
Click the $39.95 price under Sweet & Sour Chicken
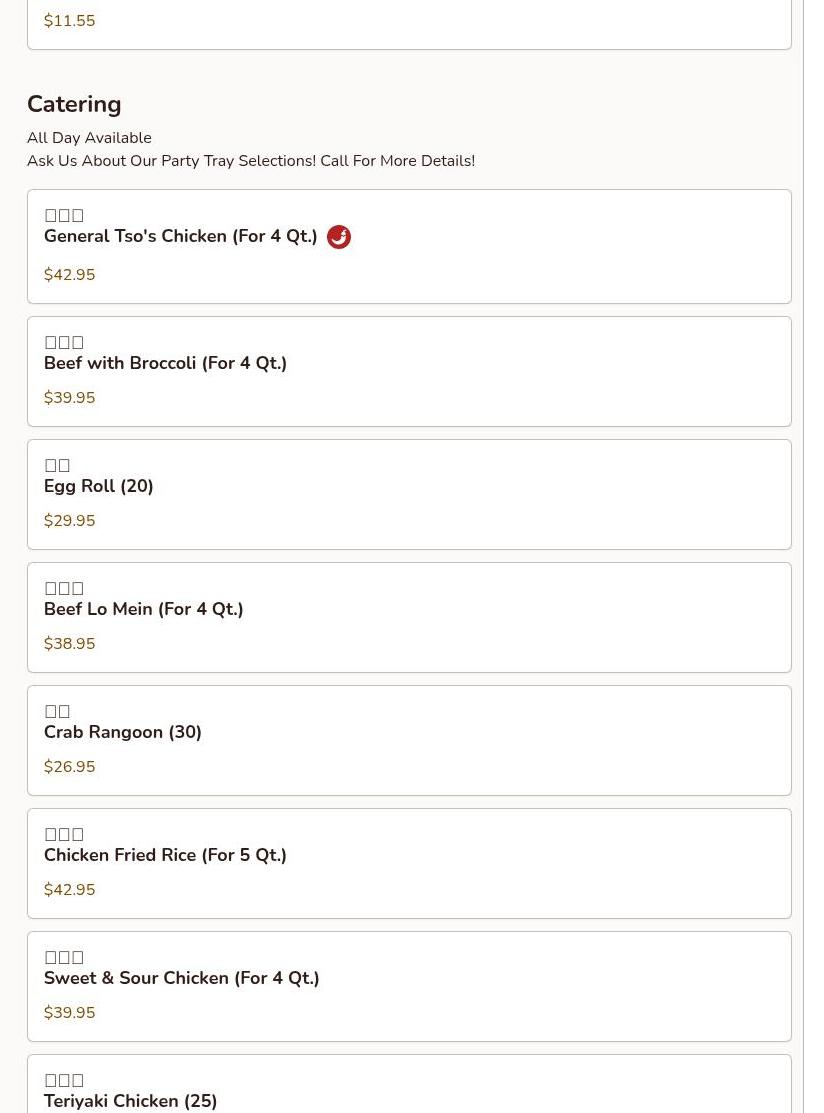pyautogui.click(x=70, y=1013)
